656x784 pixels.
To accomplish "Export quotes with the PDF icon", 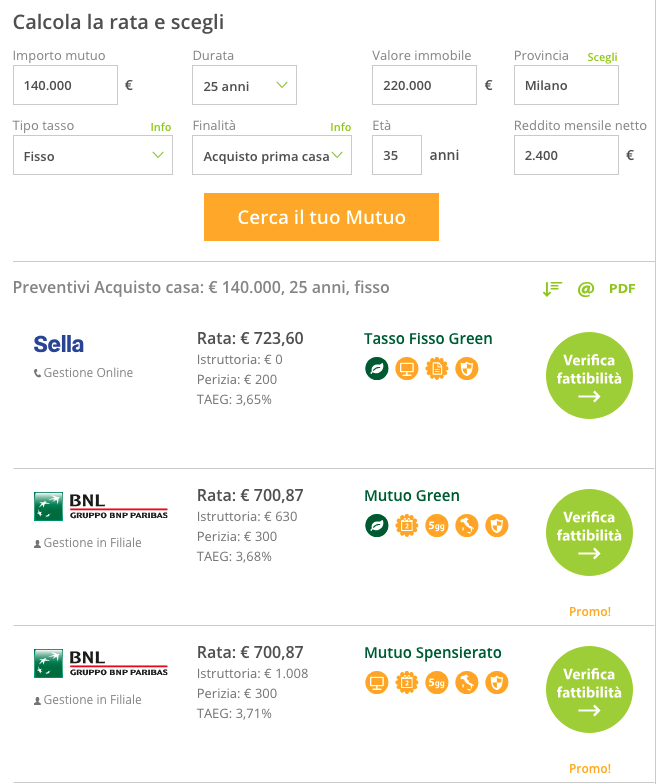I will coord(622,288).
